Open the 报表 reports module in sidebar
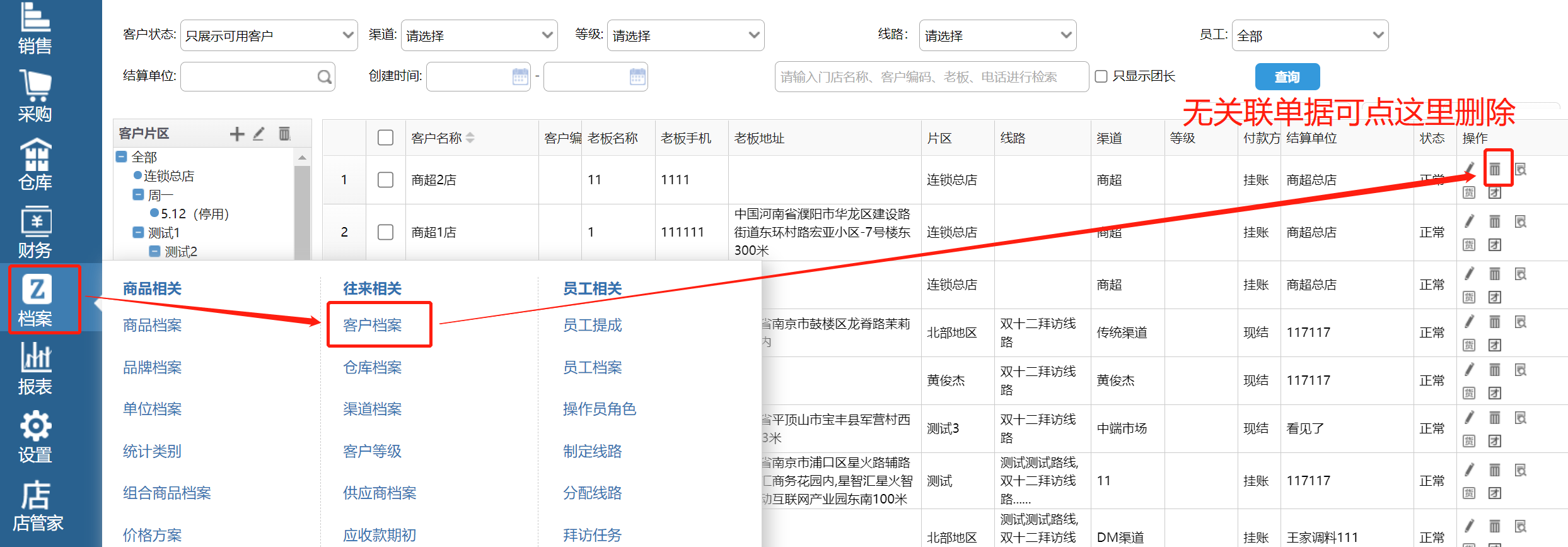 pyautogui.click(x=35, y=368)
